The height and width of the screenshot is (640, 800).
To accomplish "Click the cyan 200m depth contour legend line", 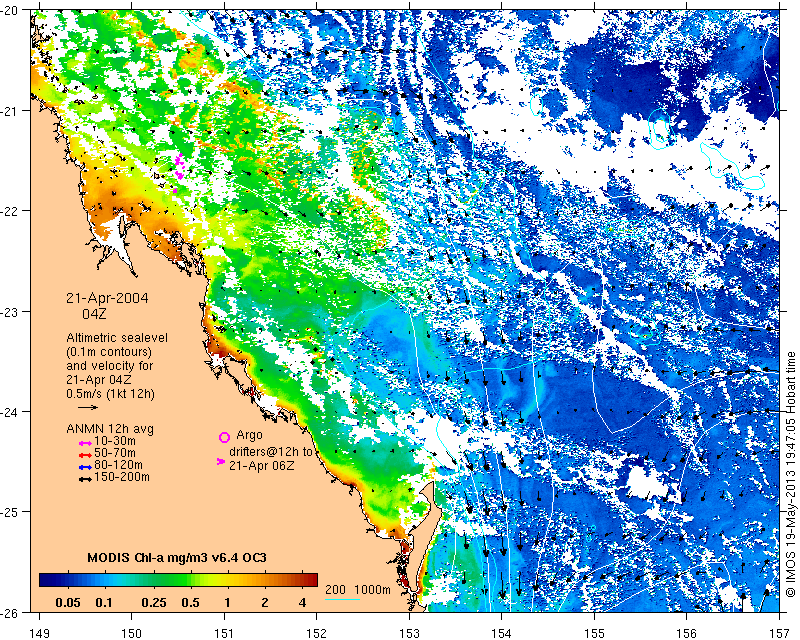I will click(342, 599).
